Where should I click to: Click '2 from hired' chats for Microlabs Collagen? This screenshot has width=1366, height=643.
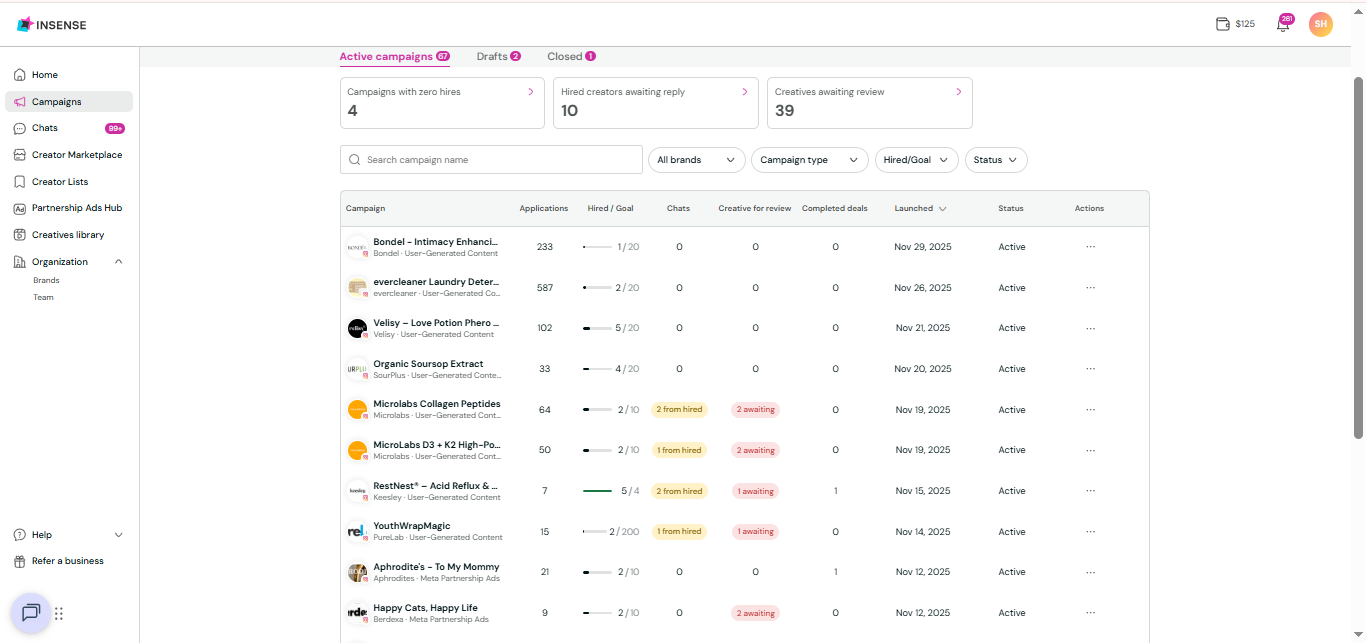(679, 410)
